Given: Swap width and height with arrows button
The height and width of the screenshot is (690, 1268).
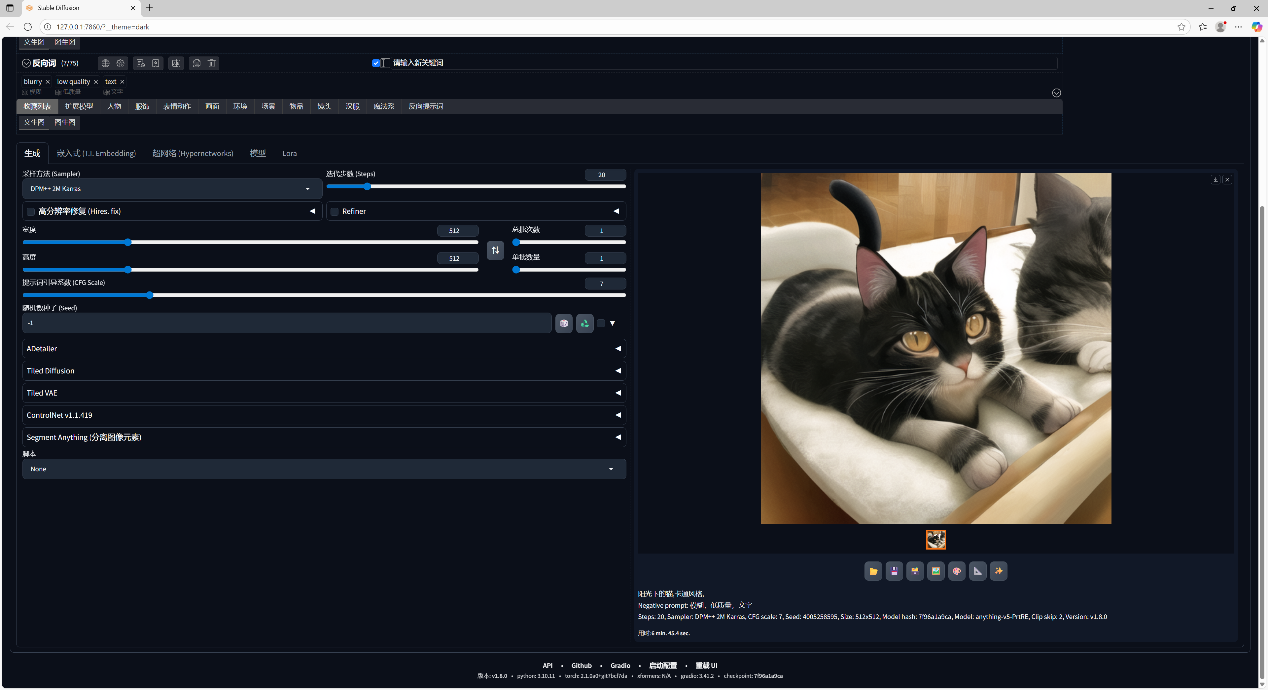Looking at the screenshot, I should pyautogui.click(x=495, y=250).
